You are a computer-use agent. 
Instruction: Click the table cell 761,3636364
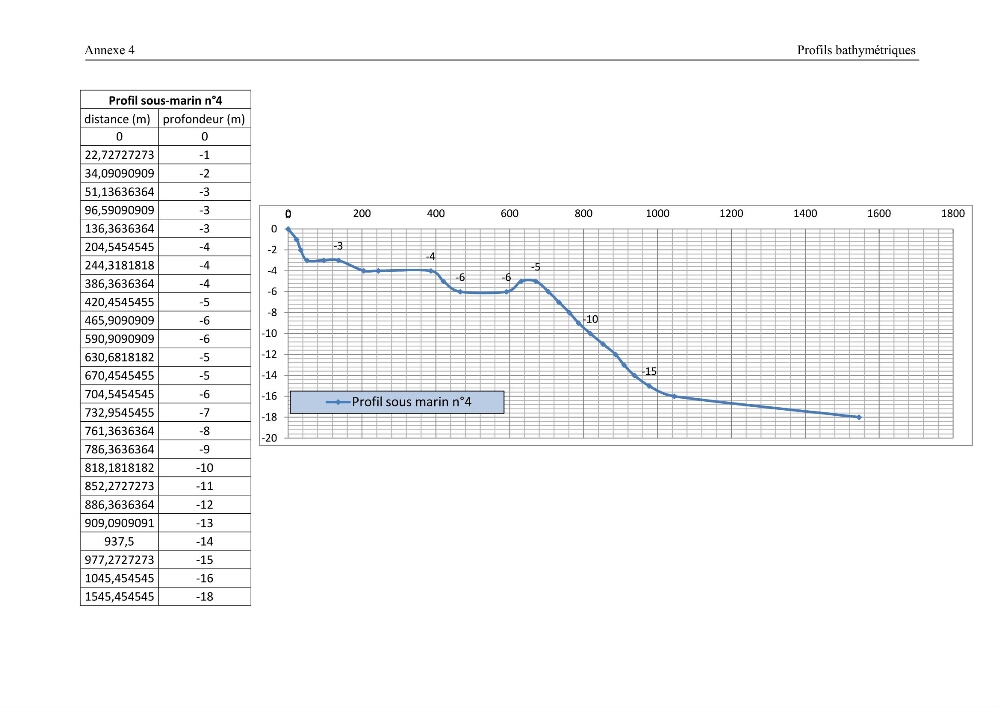click(x=119, y=431)
